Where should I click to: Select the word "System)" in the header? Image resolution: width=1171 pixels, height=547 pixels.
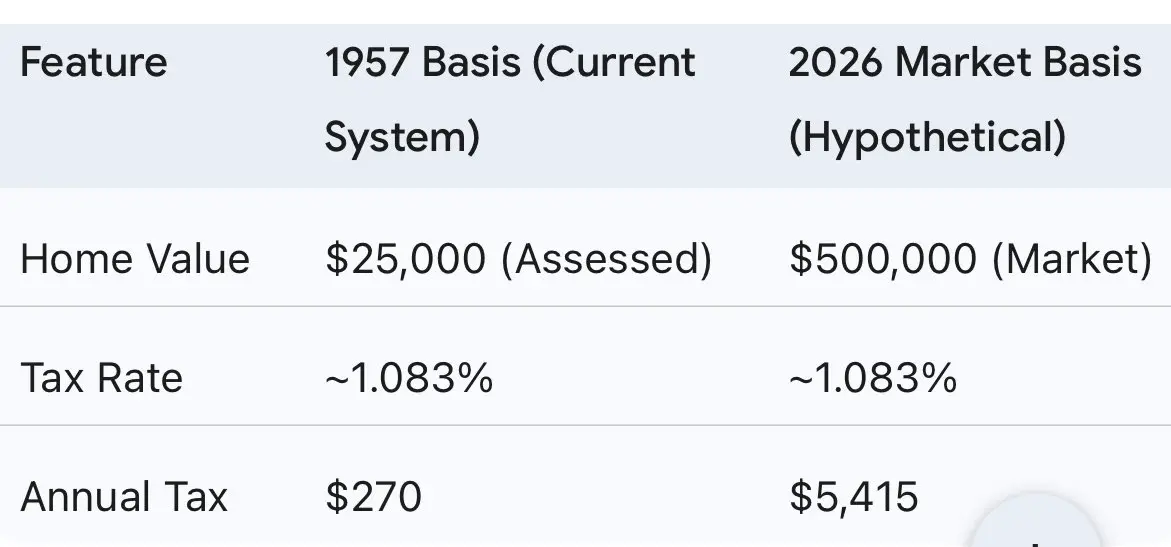click(x=402, y=136)
